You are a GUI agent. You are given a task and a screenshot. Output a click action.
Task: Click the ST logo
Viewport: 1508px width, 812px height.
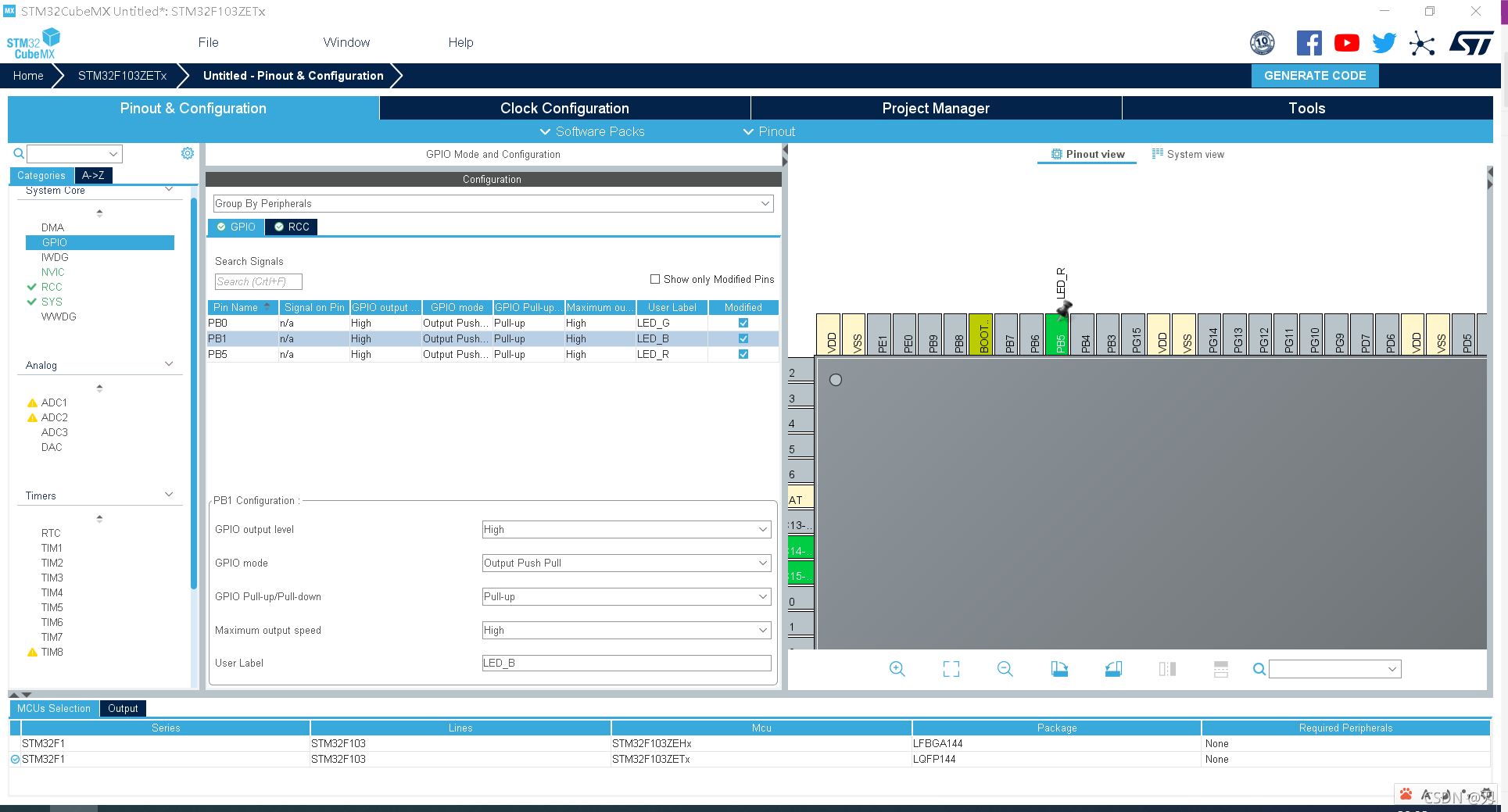pos(1471,43)
